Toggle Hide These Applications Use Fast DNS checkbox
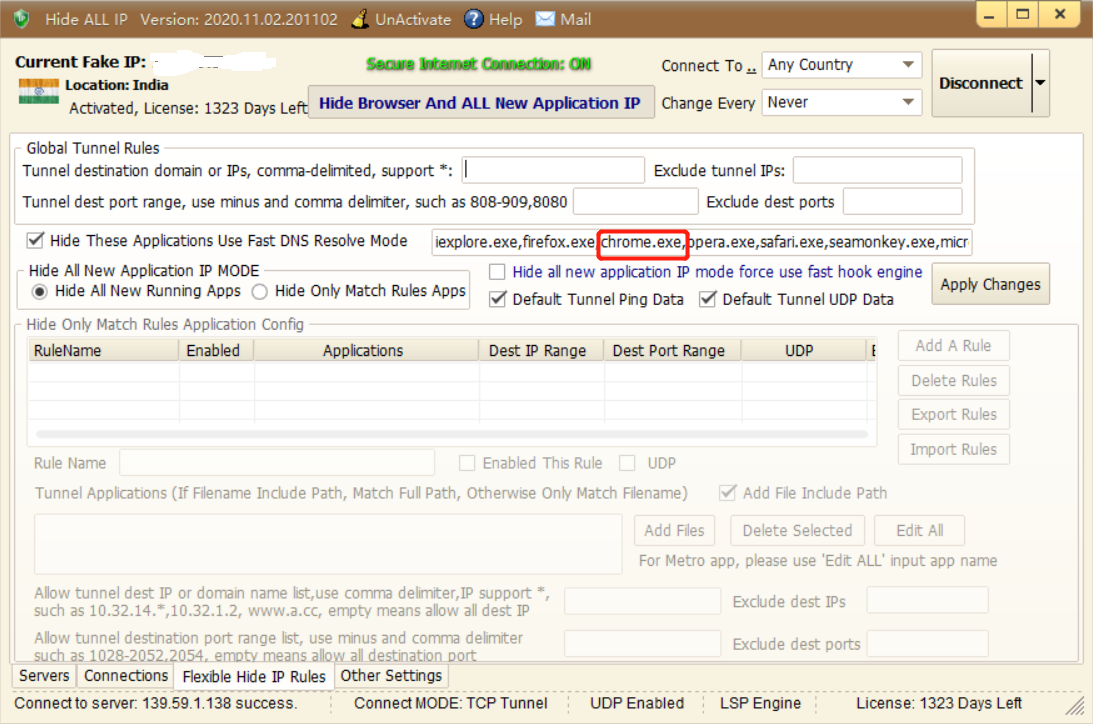This screenshot has width=1093, height=724. (35, 240)
